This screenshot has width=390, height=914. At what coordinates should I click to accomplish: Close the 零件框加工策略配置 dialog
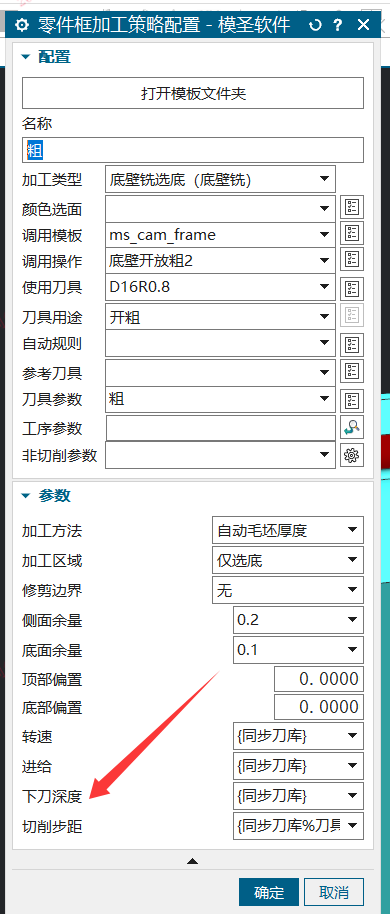(363, 24)
